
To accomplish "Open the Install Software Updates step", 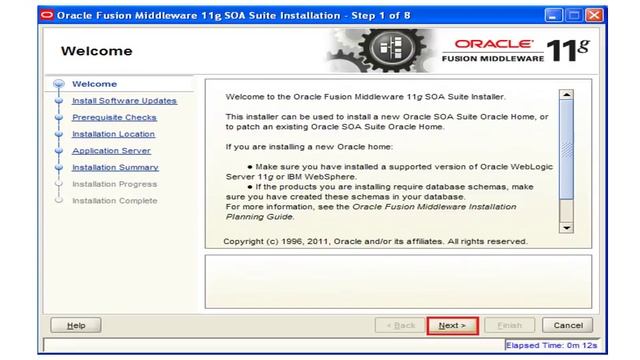I will 124,101.
